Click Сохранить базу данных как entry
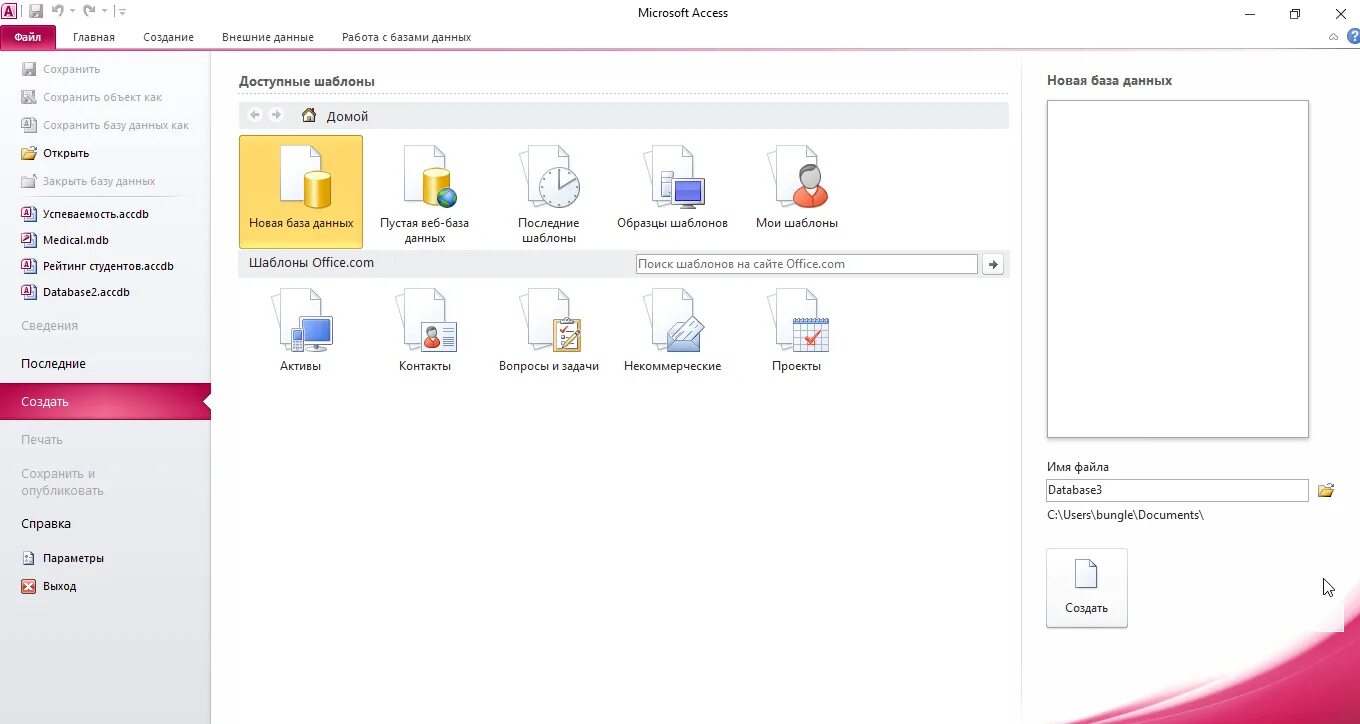This screenshot has height=724, width=1360. pyautogui.click(x=105, y=125)
